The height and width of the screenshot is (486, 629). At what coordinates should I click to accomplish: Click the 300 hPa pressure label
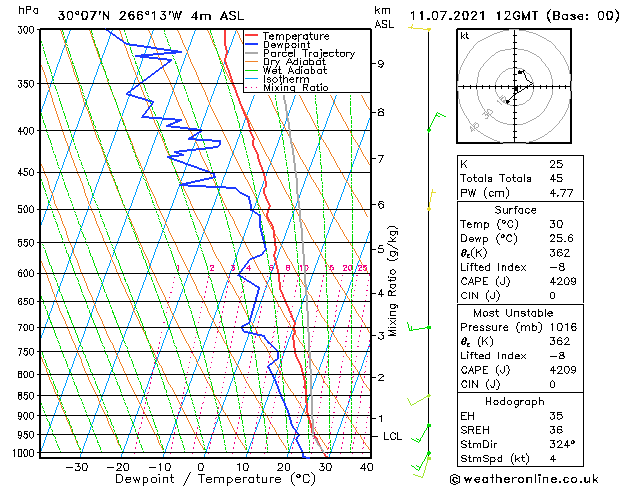pos(26,30)
